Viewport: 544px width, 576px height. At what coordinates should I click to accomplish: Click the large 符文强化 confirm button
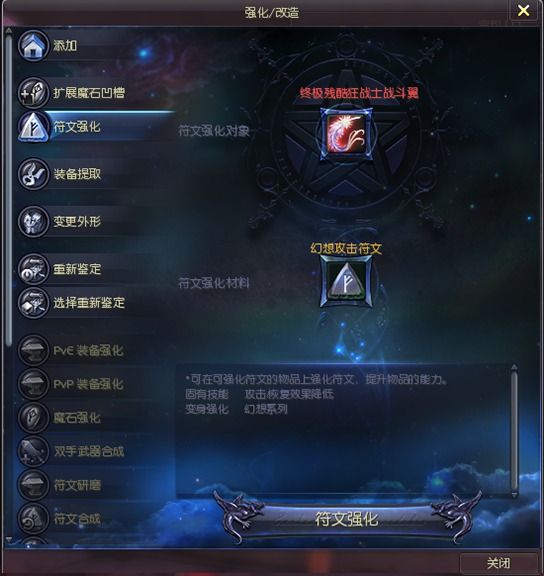pos(346,519)
